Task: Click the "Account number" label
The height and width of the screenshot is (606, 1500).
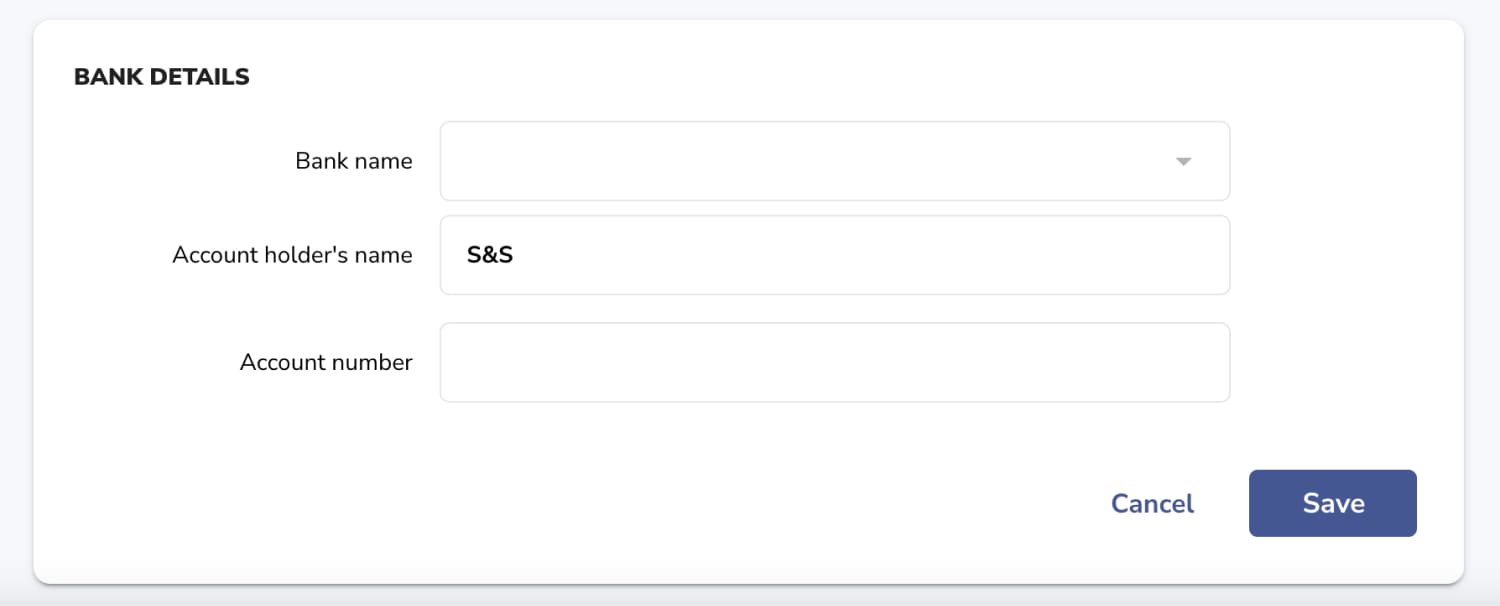Action: (326, 362)
